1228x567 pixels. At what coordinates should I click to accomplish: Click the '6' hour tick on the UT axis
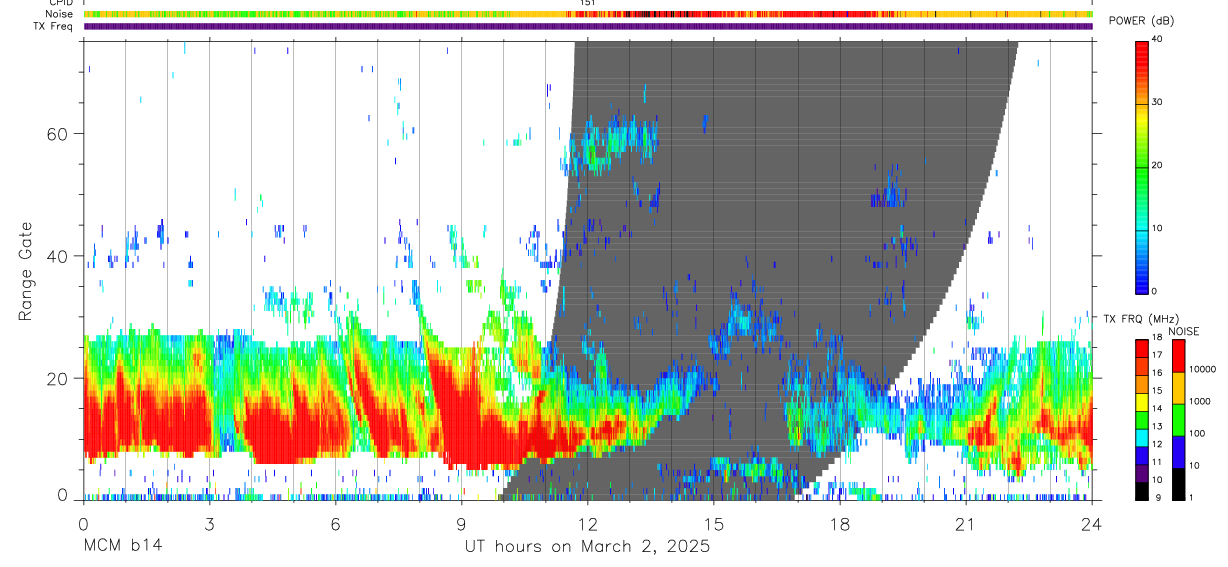pos(335,524)
